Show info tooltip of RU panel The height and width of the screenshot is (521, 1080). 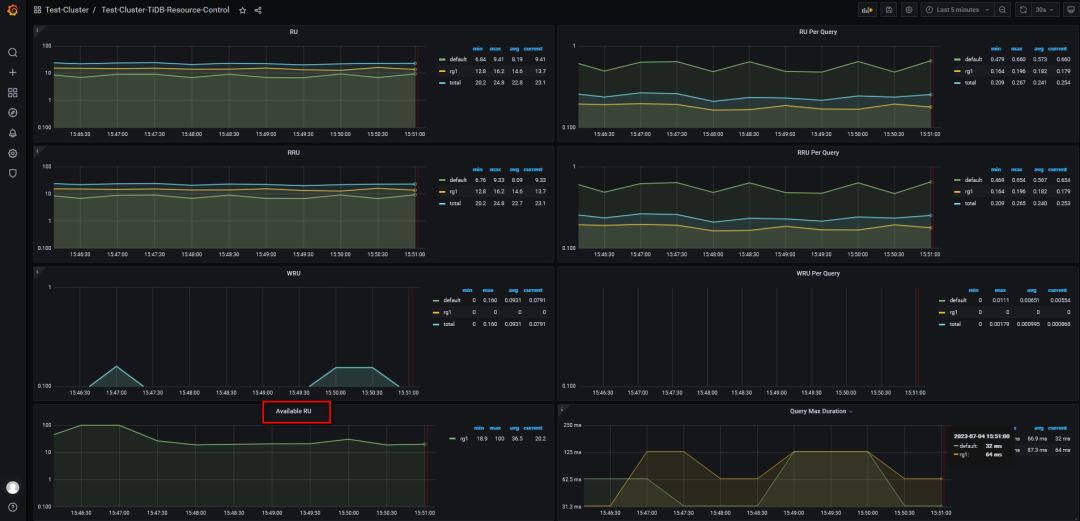pyautogui.click(x=37, y=30)
